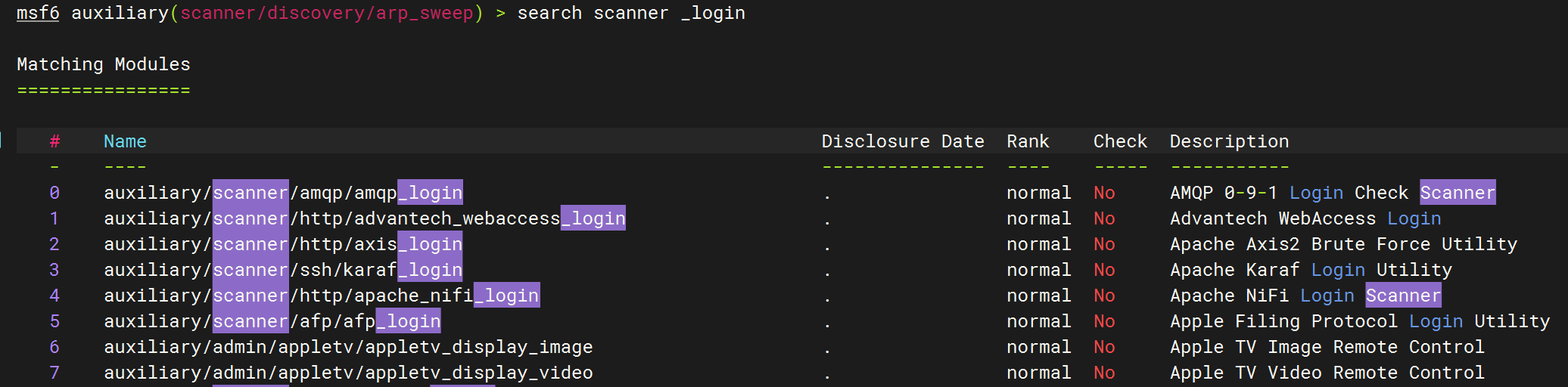
Task: Select module path auxiliary/scanner/http/axis_login
Action: tap(283, 244)
